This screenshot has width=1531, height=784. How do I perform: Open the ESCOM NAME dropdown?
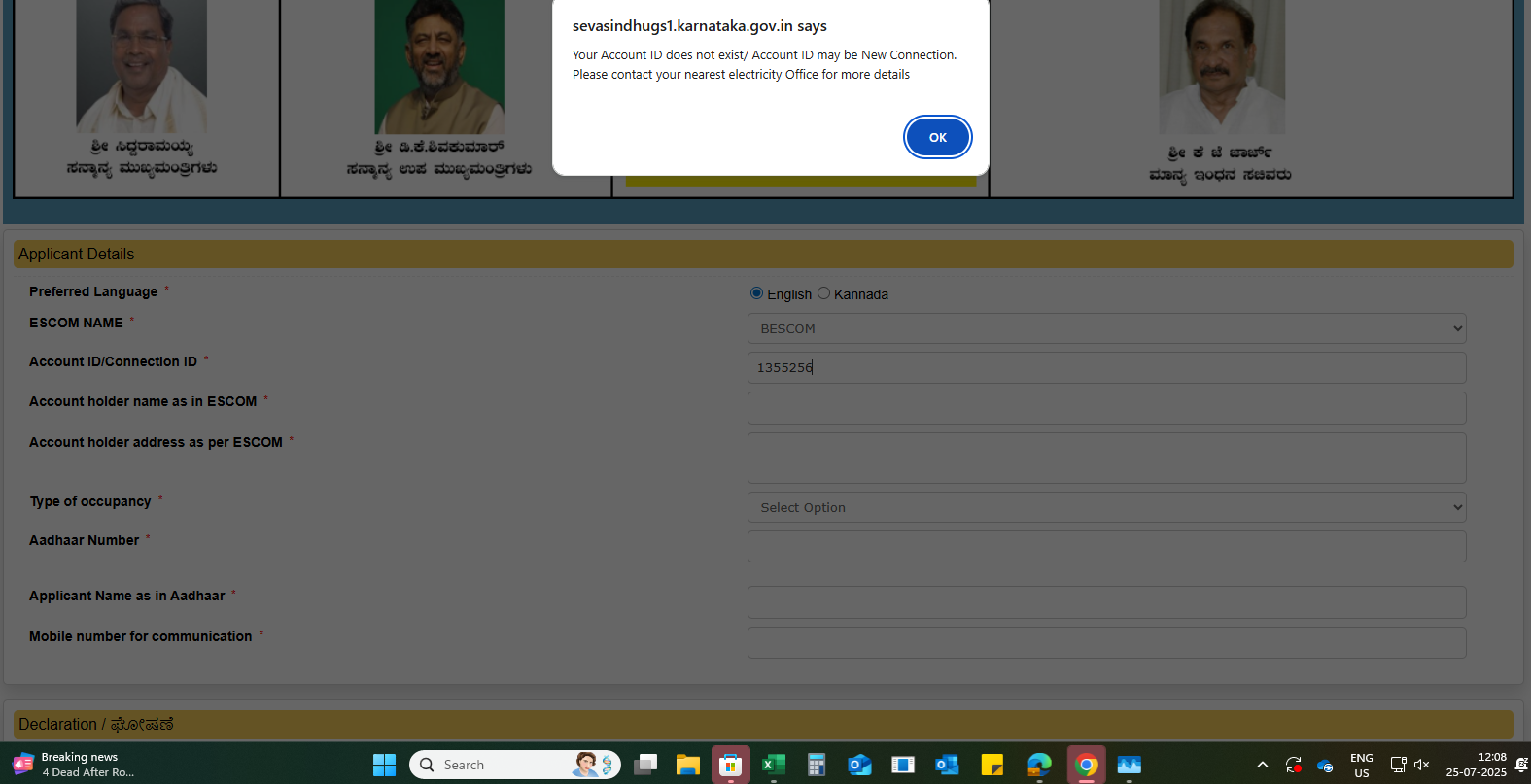(x=1106, y=328)
